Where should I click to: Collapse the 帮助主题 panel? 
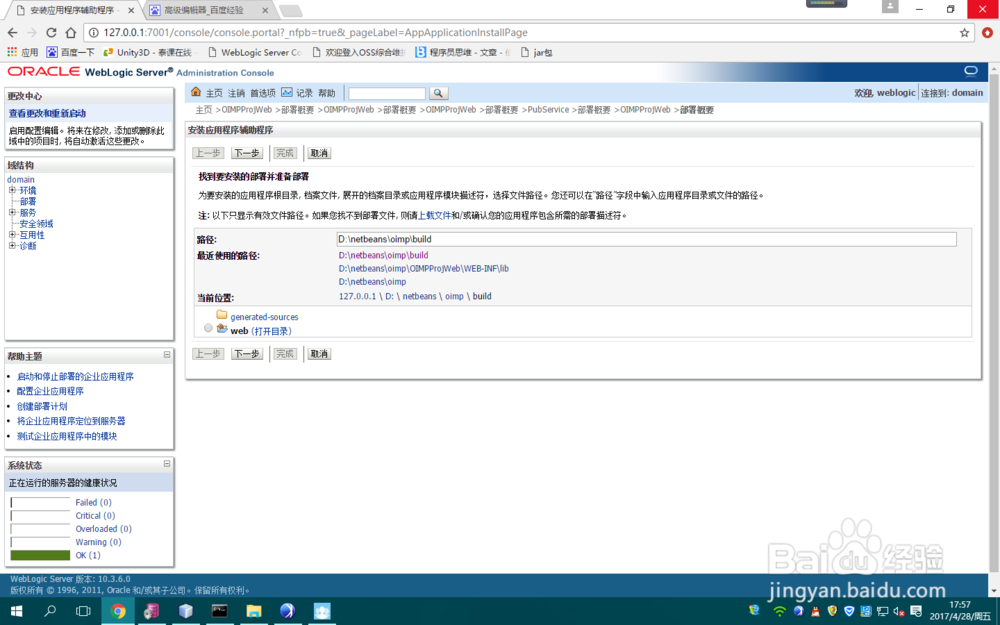point(166,355)
